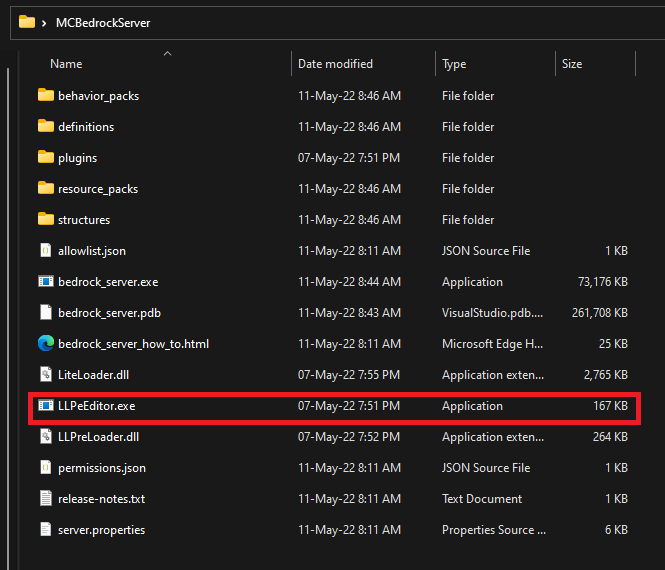The image size is (665, 570).
Task: Select the bedrock_server_how_to.html file name
Action: [134, 344]
